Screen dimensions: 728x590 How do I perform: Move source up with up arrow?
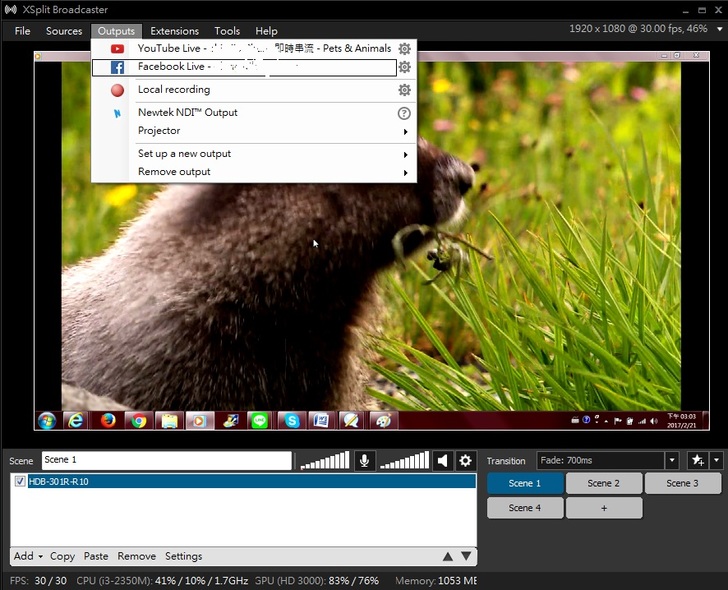tap(448, 557)
